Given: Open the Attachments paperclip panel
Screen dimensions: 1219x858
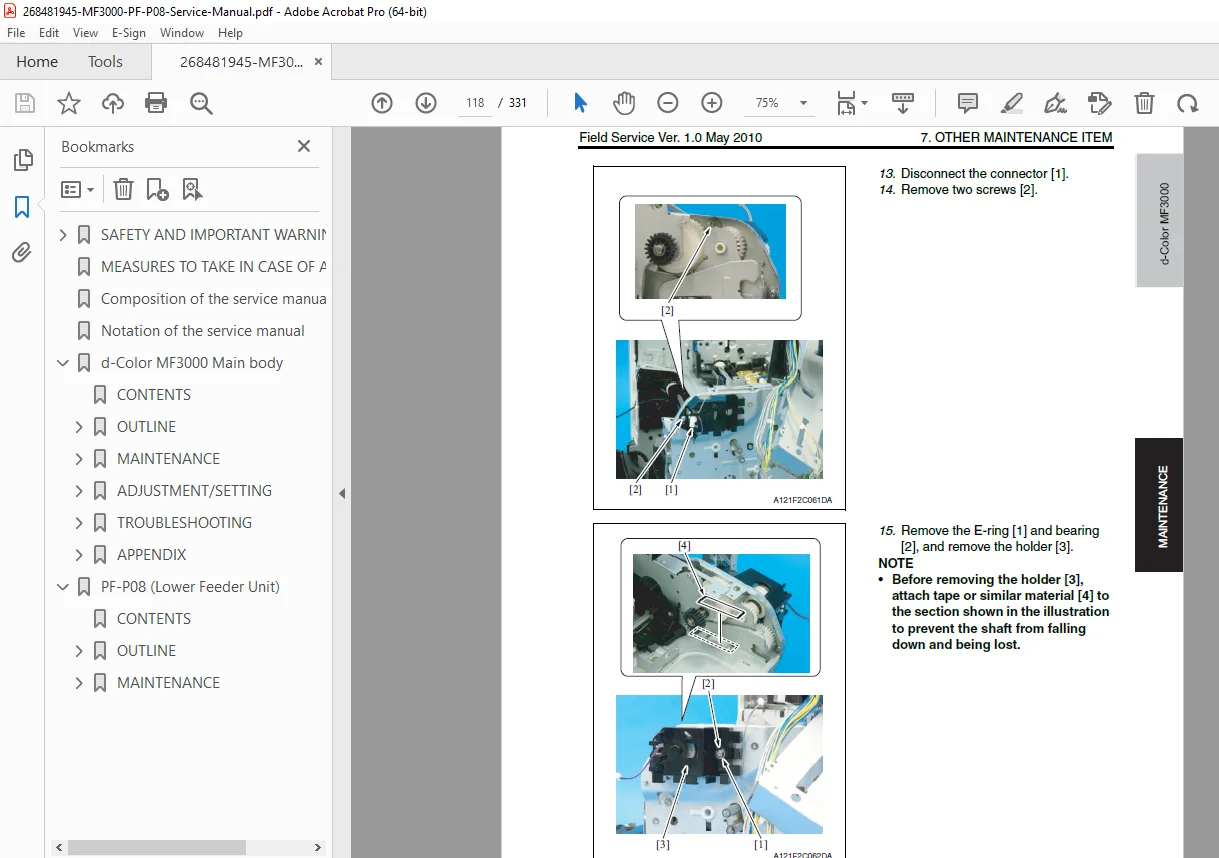Looking at the screenshot, I should [x=22, y=253].
